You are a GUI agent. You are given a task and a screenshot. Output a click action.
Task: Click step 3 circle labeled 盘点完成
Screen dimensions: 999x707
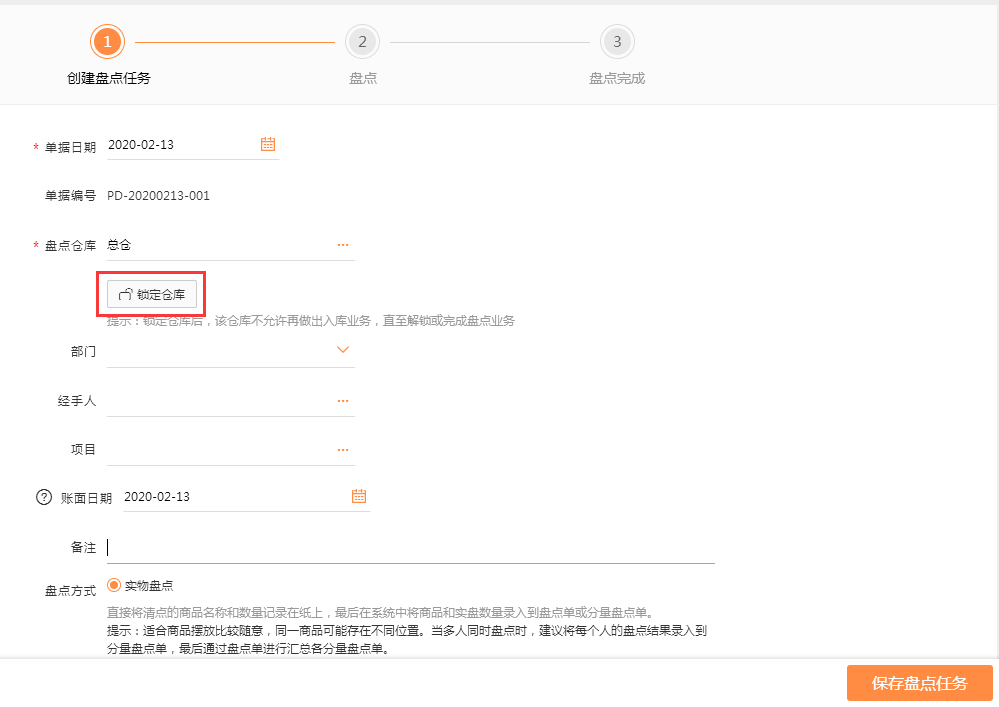point(617,41)
